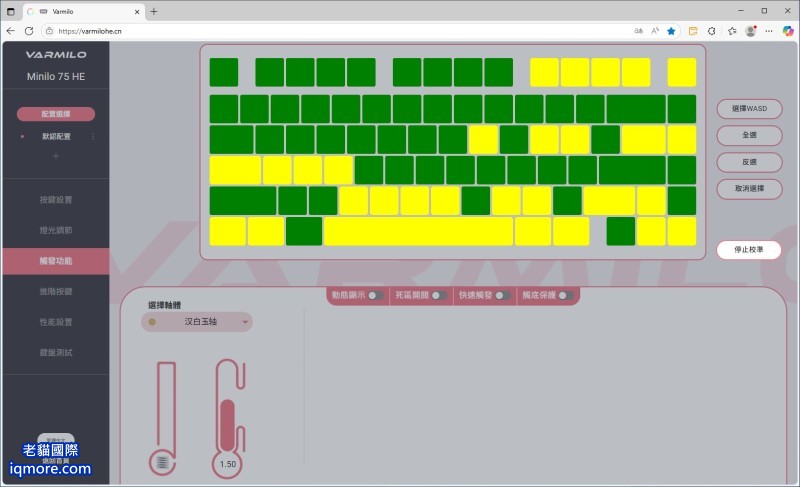Click the 全選 select-all button
This screenshot has height=487, width=800.
[x=749, y=135]
